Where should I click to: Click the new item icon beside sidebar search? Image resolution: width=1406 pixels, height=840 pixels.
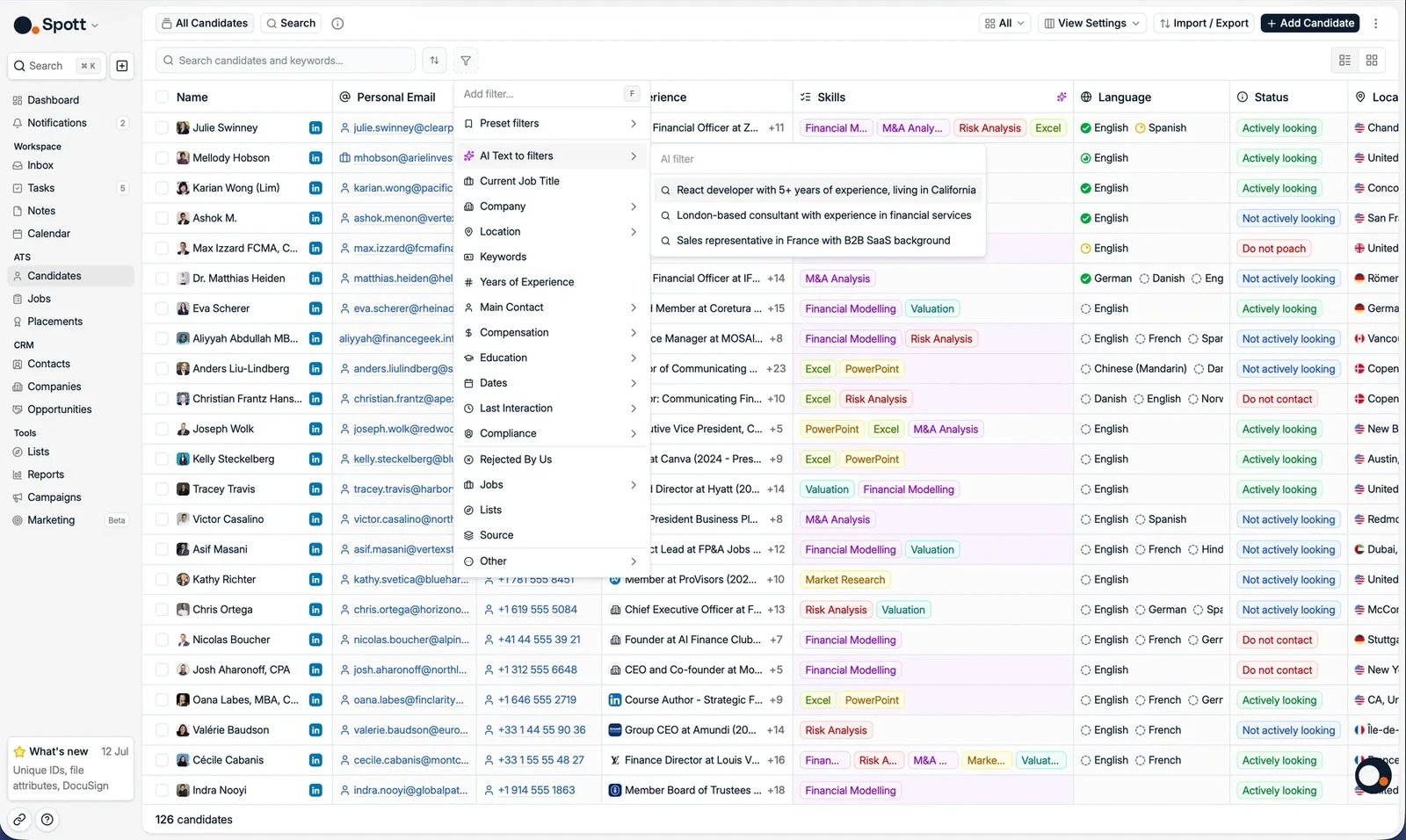[x=122, y=66]
